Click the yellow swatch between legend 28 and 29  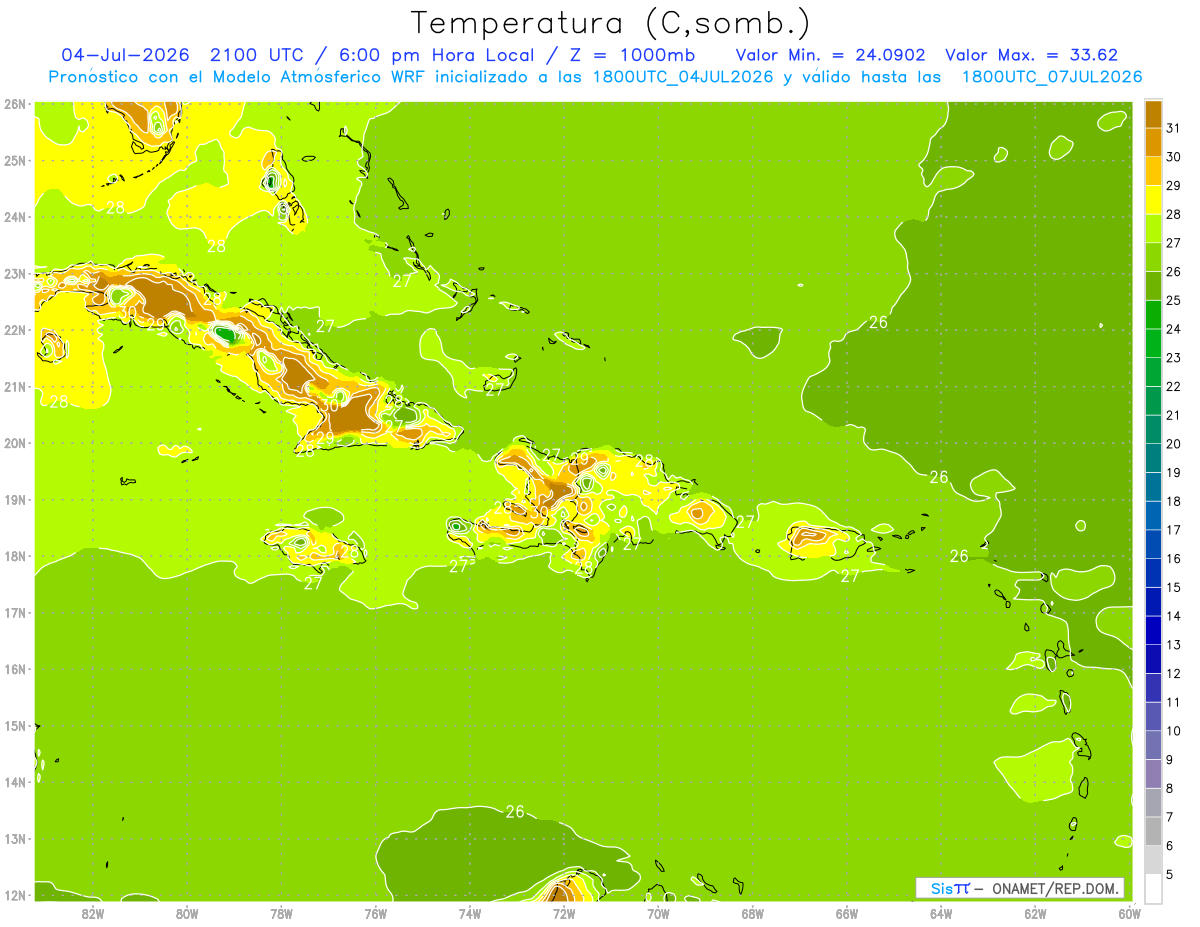tap(1153, 200)
